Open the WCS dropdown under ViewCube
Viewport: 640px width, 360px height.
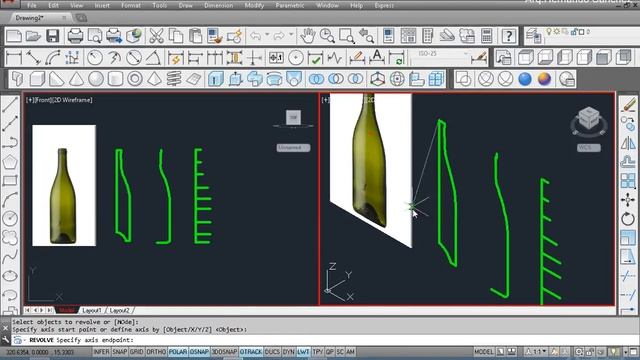tap(589, 148)
